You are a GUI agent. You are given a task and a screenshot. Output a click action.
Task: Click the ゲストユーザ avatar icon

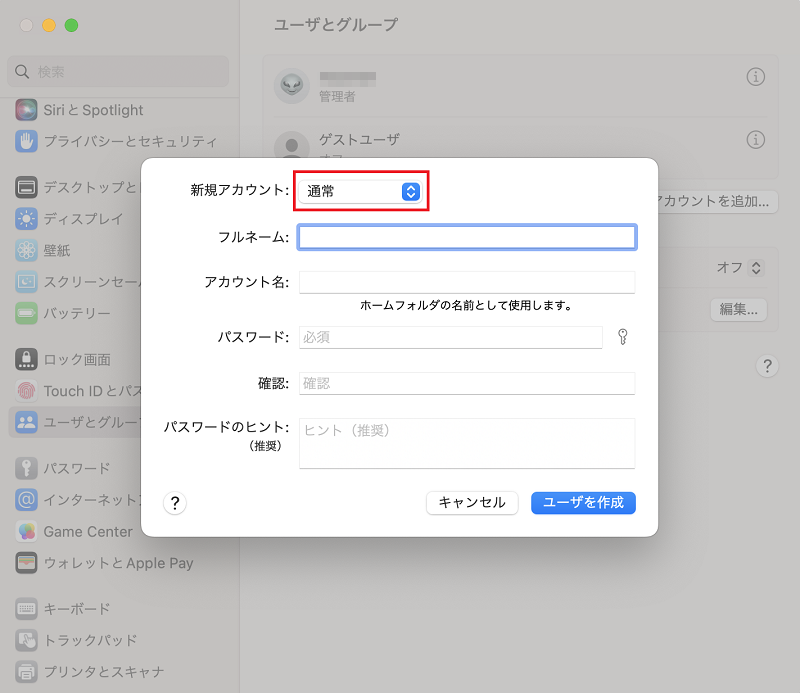(292, 145)
